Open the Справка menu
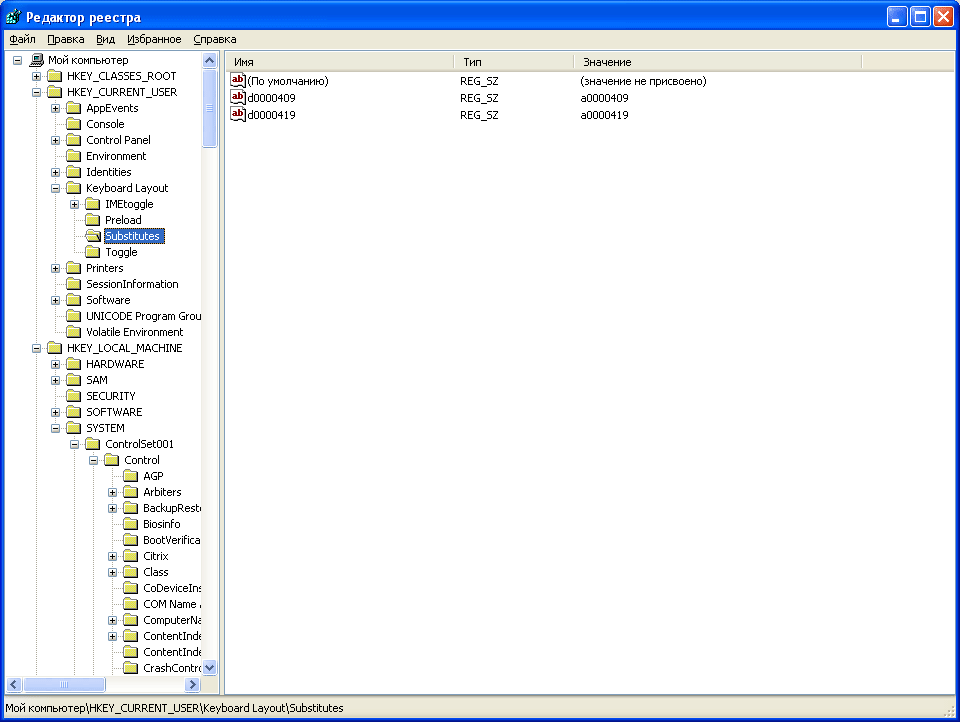The height and width of the screenshot is (722, 960). 214,39
